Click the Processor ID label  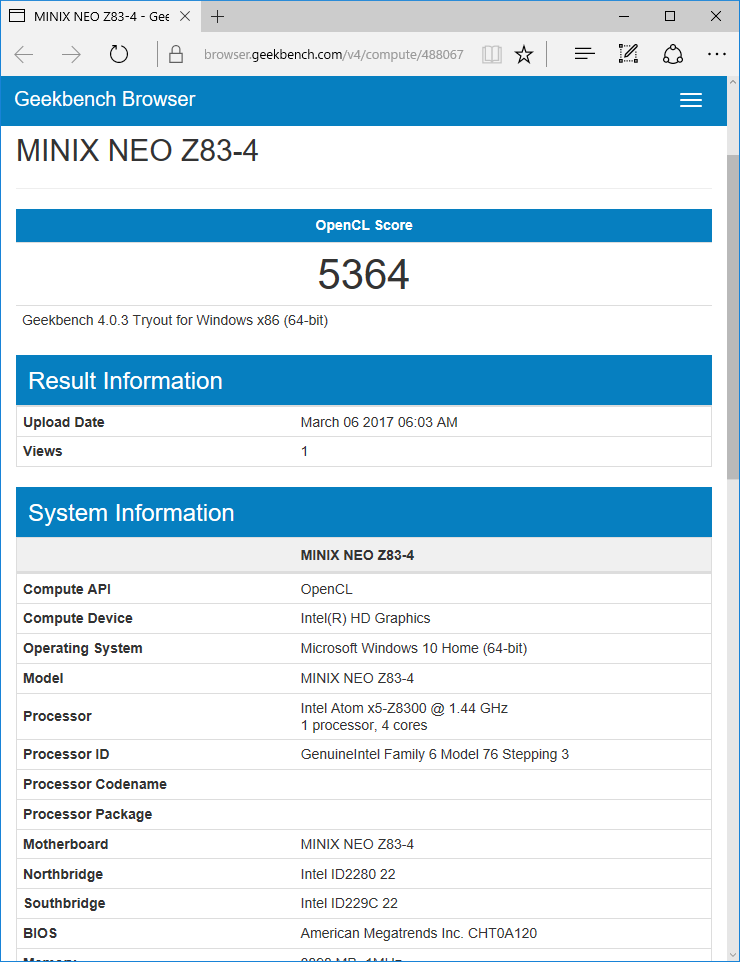click(66, 754)
